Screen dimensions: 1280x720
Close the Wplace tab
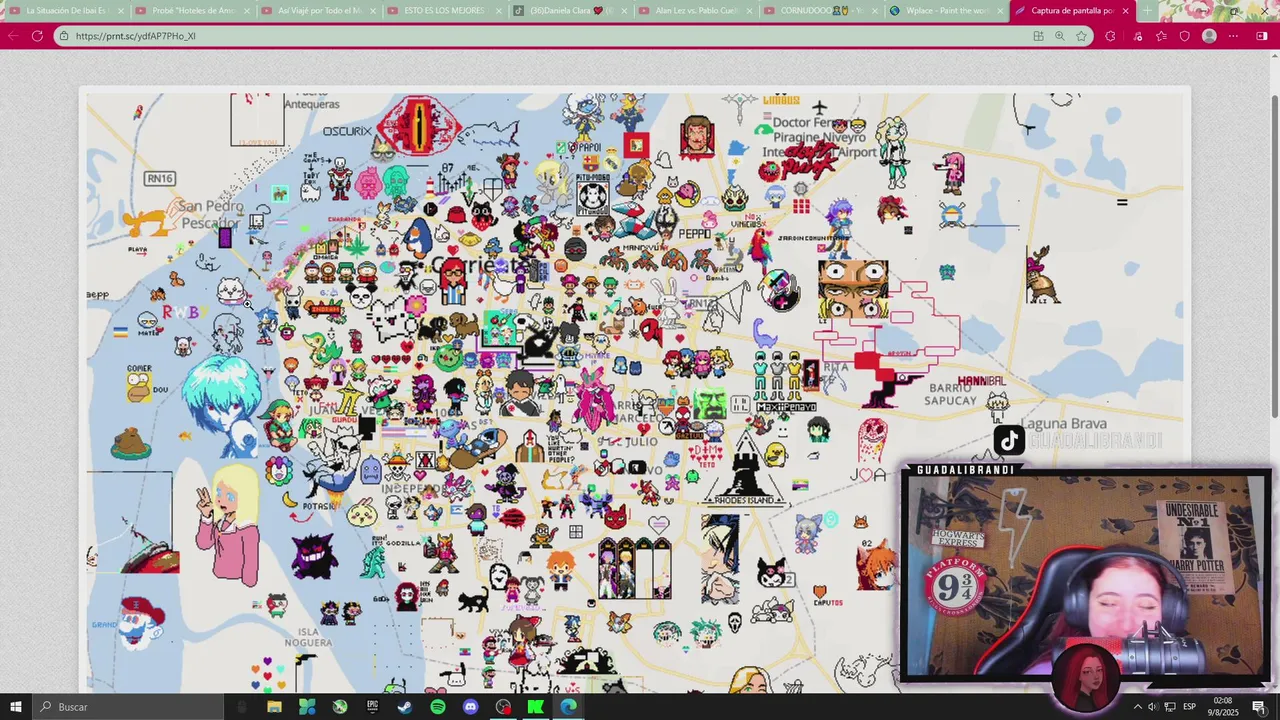click(1001, 11)
